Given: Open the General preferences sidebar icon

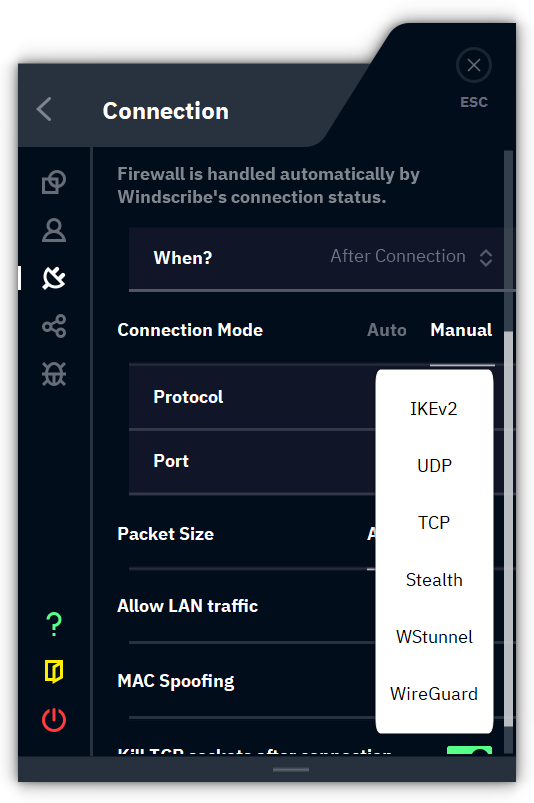Looking at the screenshot, I should coord(54,182).
